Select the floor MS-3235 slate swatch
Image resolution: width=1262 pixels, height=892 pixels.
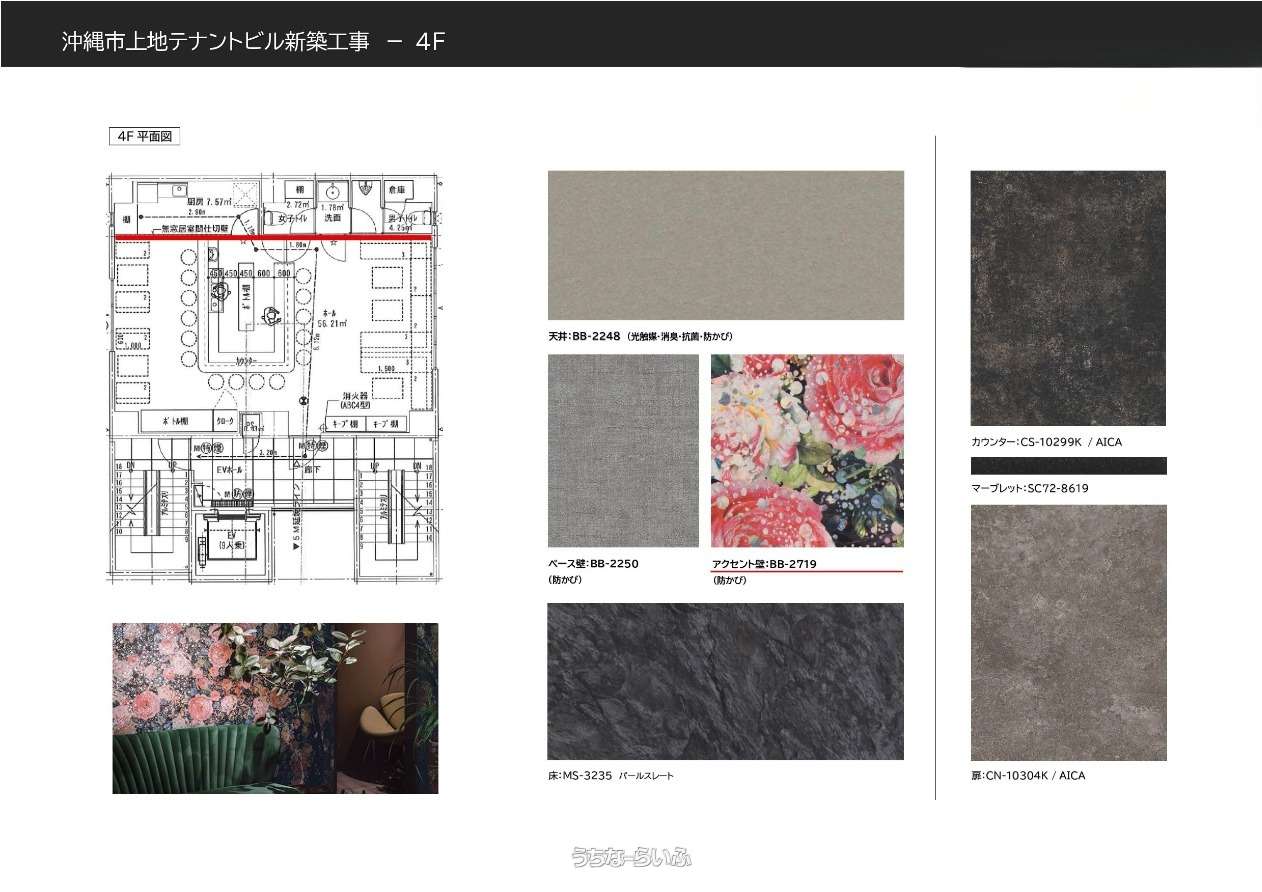(725, 681)
